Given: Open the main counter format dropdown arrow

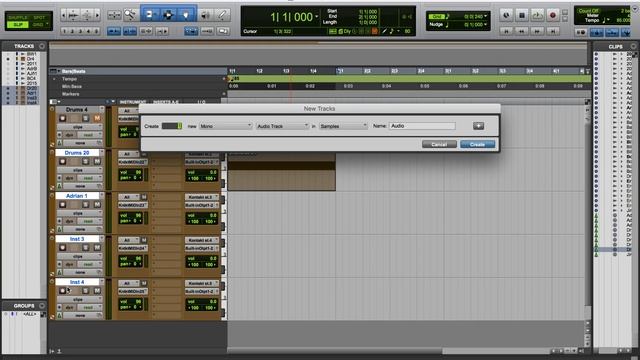Looking at the screenshot, I should point(317,17).
